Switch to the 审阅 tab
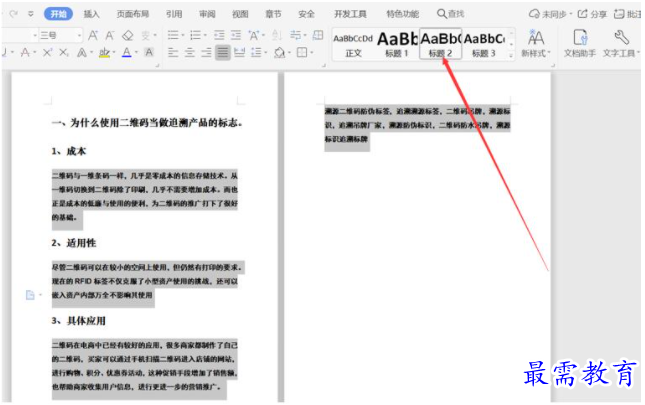This screenshot has height=405, width=645. point(207,14)
